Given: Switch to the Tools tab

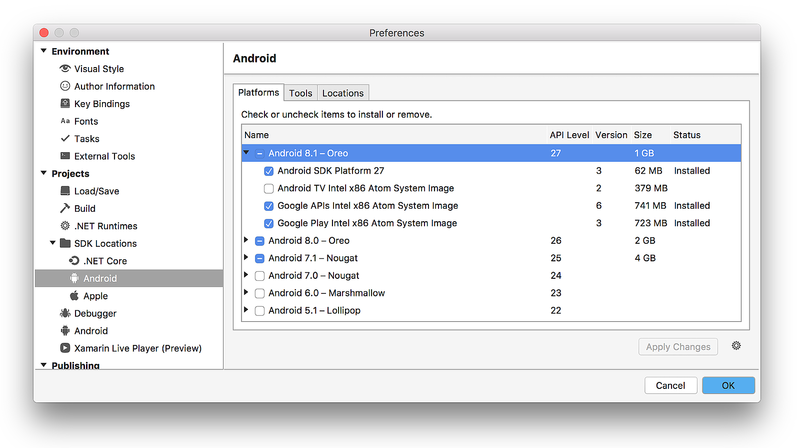Looking at the screenshot, I should tap(300, 93).
